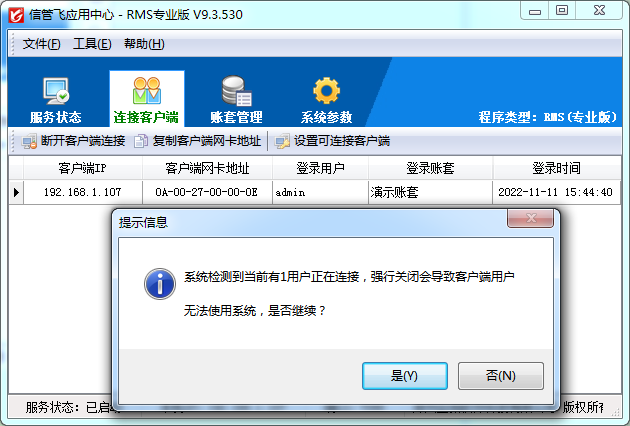630x426 pixels.
Task: Click the 复制客户端网卡地址 copy icon
Action: click(x=141, y=141)
